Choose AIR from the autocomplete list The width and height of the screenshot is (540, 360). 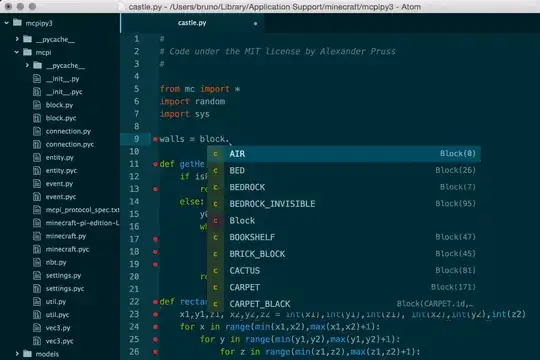(x=344, y=154)
